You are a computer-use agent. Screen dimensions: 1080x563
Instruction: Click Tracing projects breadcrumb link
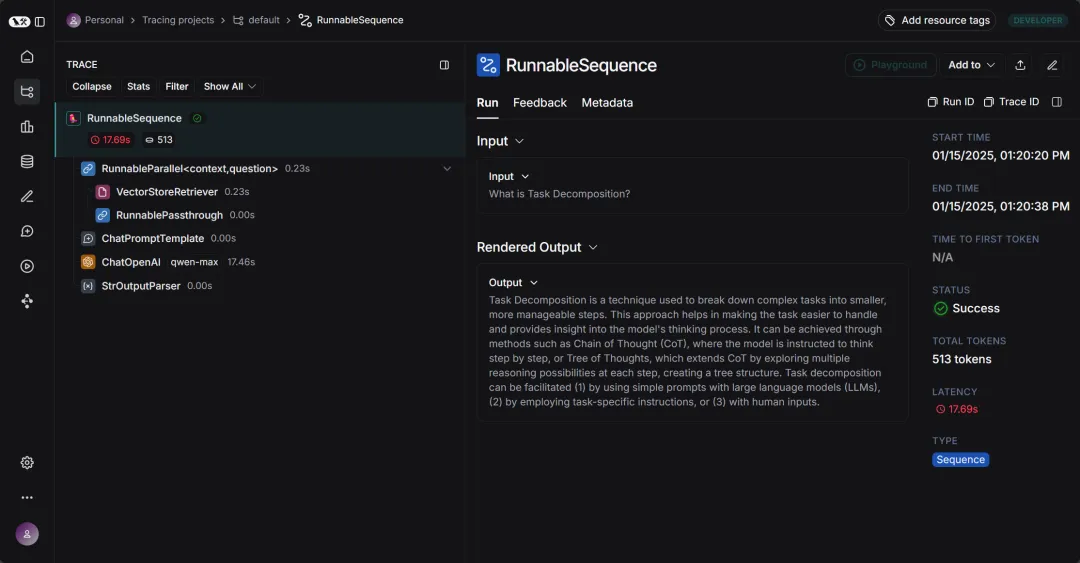(178, 20)
